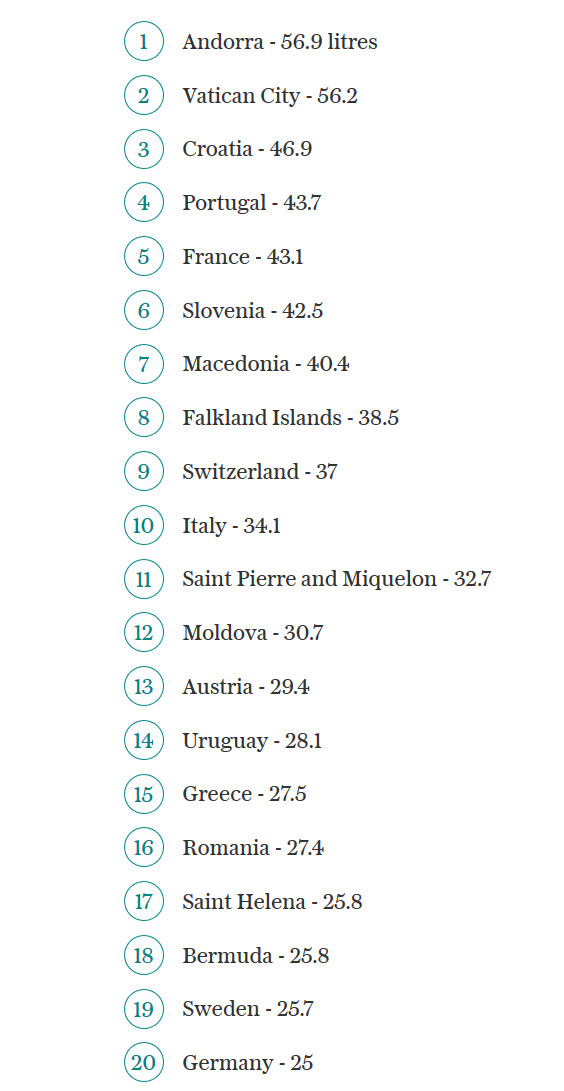Select the circled number 10 icon
The image size is (564, 1091).
pyautogui.click(x=144, y=525)
